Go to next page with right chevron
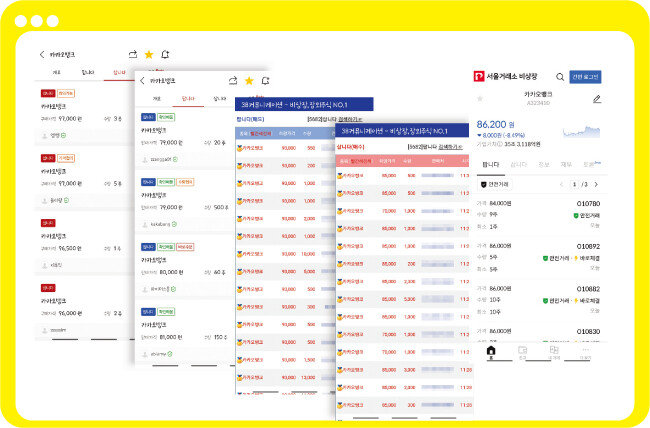The width and height of the screenshot is (650, 428). (596, 184)
